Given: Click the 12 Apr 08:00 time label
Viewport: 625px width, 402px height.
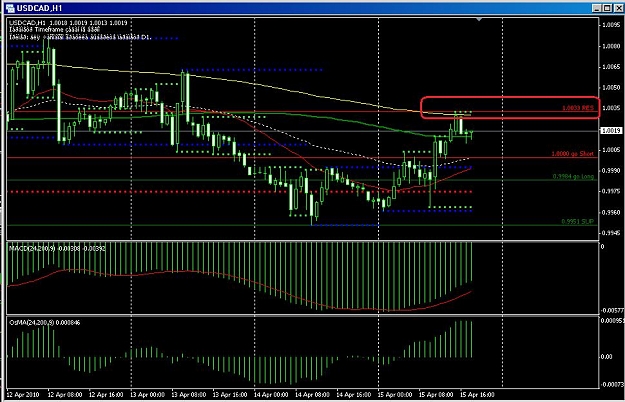Looking at the screenshot, I should [x=65, y=395].
